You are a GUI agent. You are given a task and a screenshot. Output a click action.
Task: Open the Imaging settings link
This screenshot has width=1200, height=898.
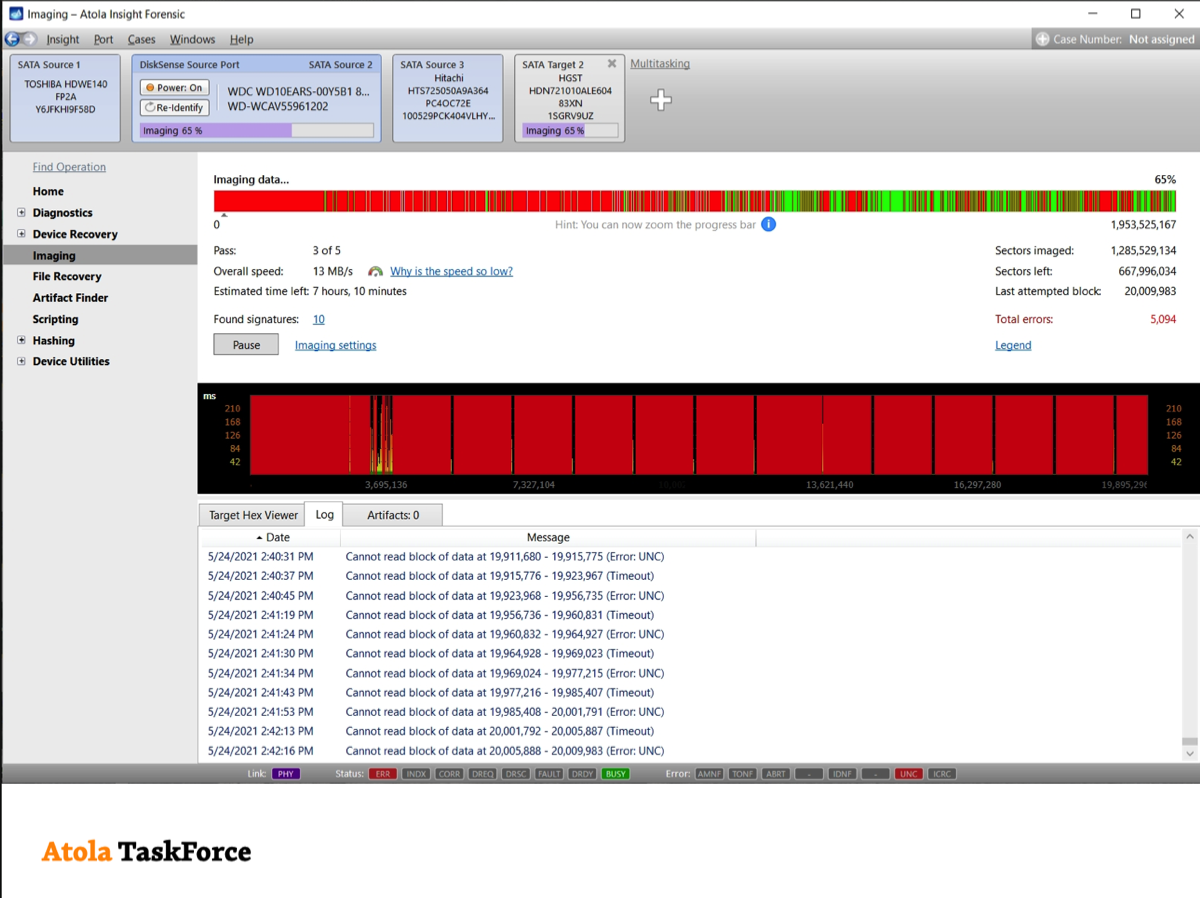[335, 345]
